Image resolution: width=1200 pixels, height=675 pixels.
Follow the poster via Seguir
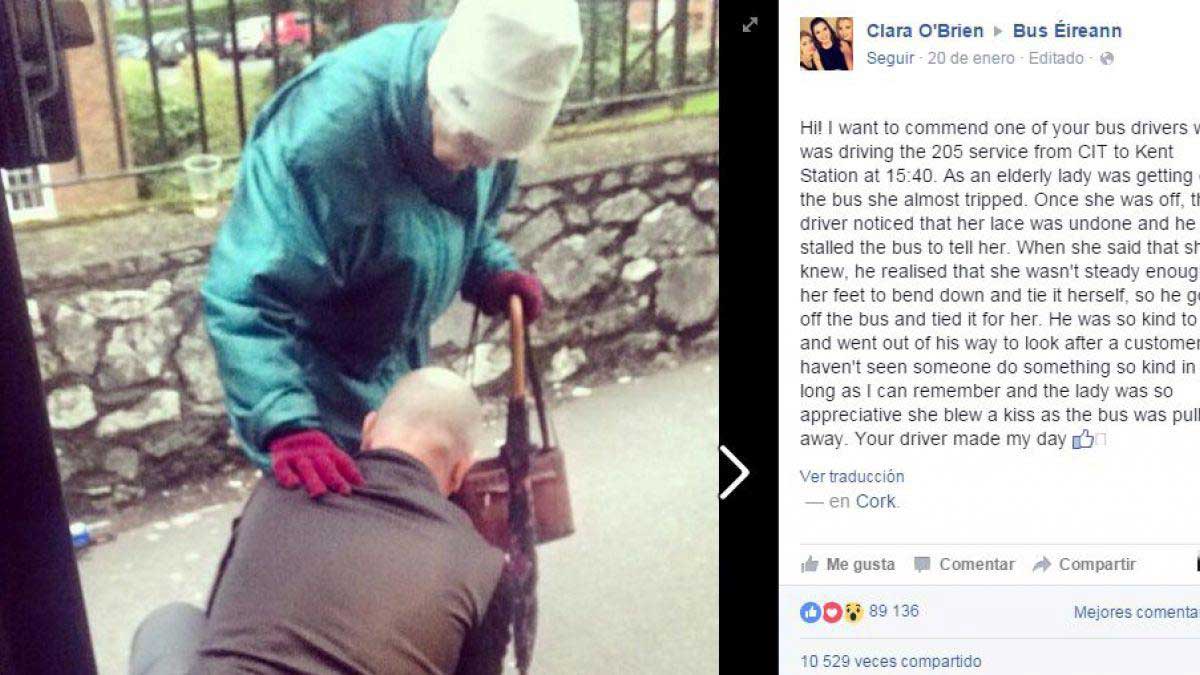tap(890, 58)
